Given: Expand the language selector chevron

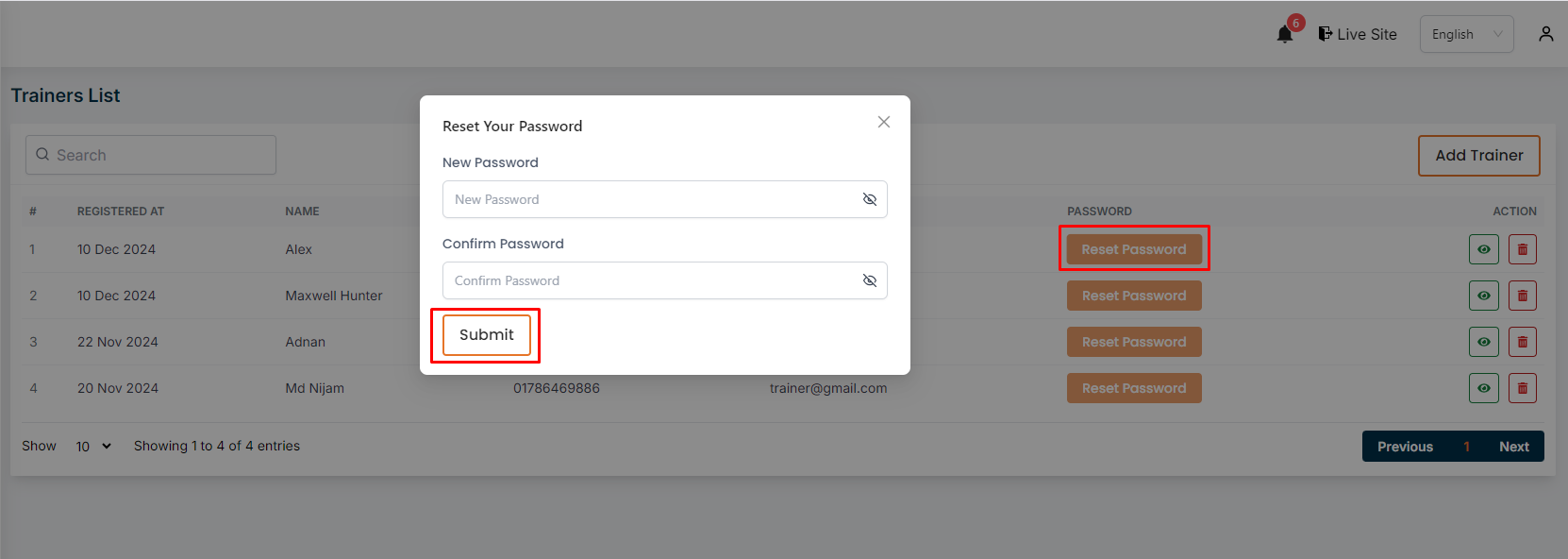Looking at the screenshot, I should click(x=1500, y=33).
